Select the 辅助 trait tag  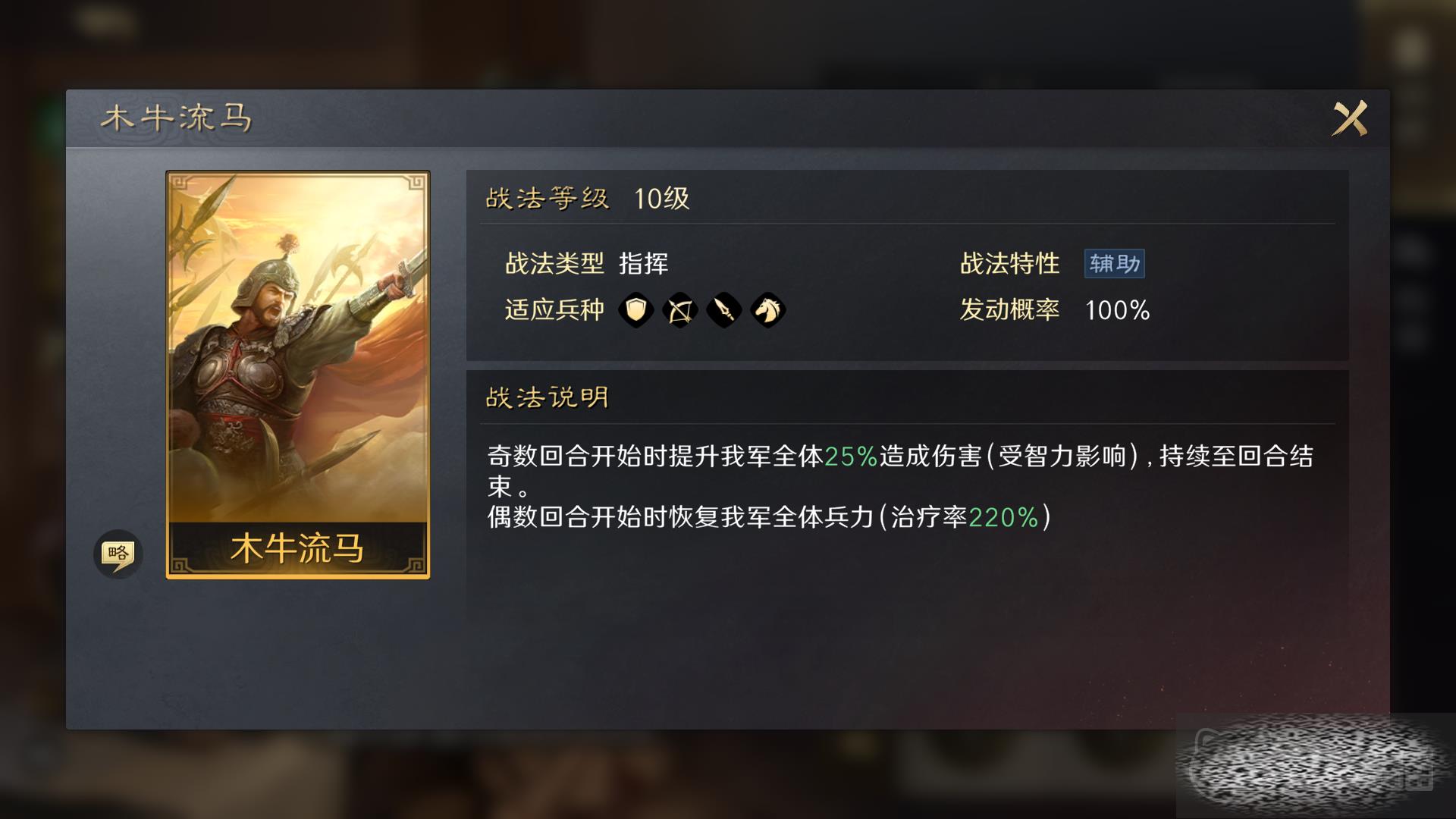click(x=1114, y=264)
